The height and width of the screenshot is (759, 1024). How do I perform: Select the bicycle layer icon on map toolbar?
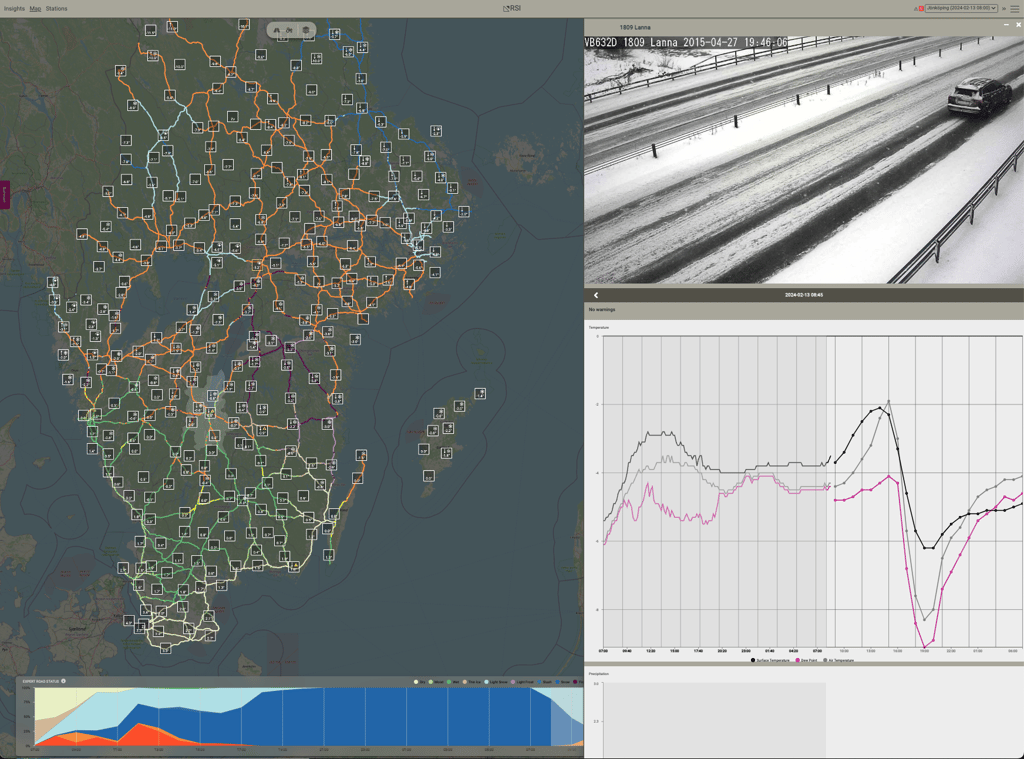tap(289, 30)
